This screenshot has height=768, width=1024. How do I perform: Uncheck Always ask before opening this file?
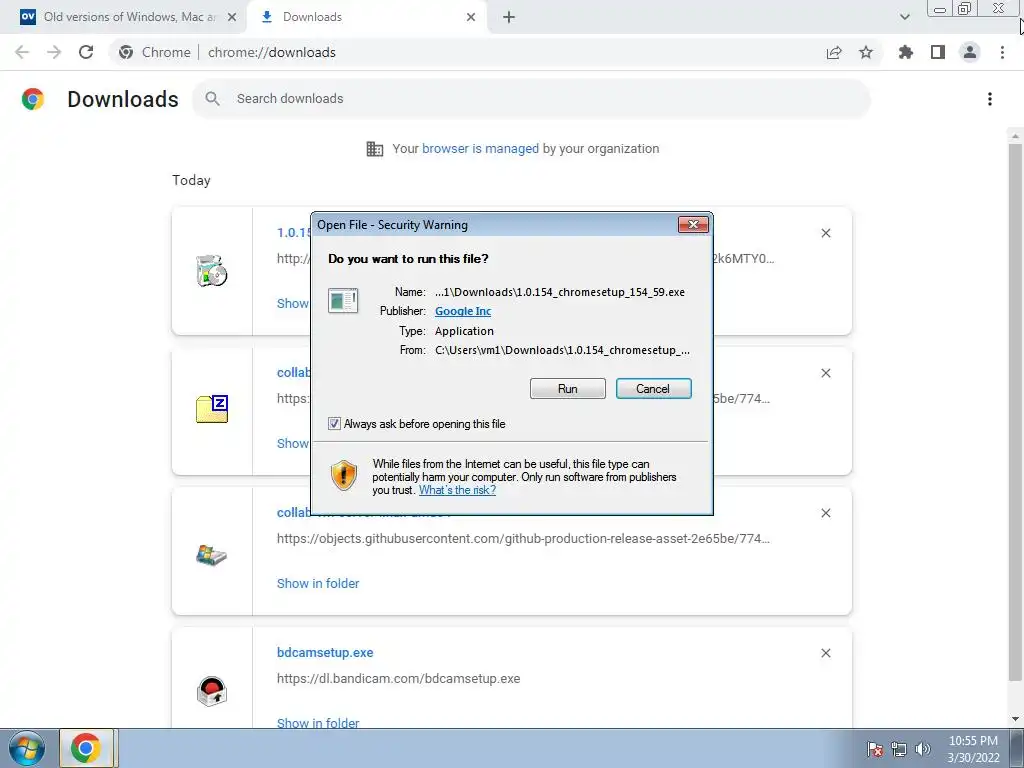(x=334, y=424)
